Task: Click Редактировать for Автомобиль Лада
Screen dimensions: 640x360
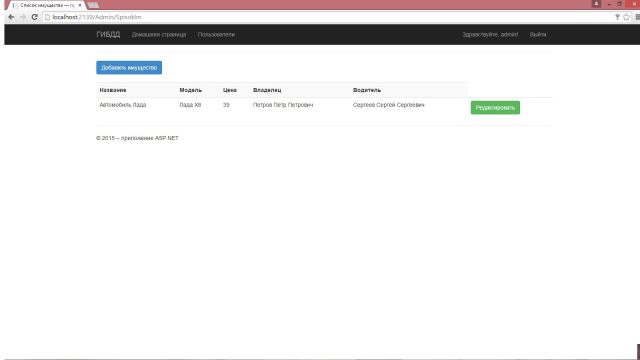Action: (x=495, y=108)
